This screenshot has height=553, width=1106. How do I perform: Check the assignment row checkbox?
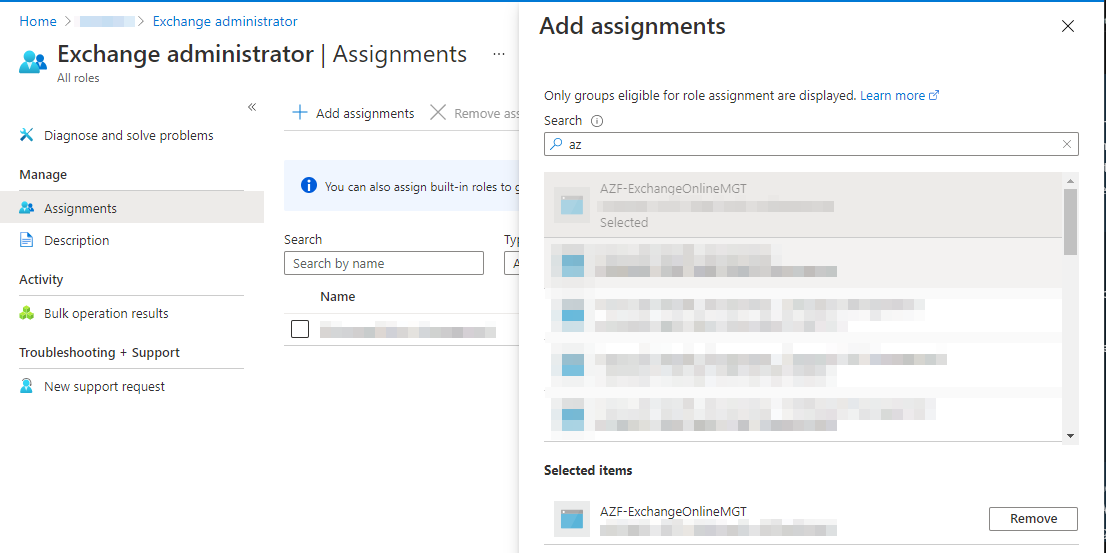pos(300,329)
